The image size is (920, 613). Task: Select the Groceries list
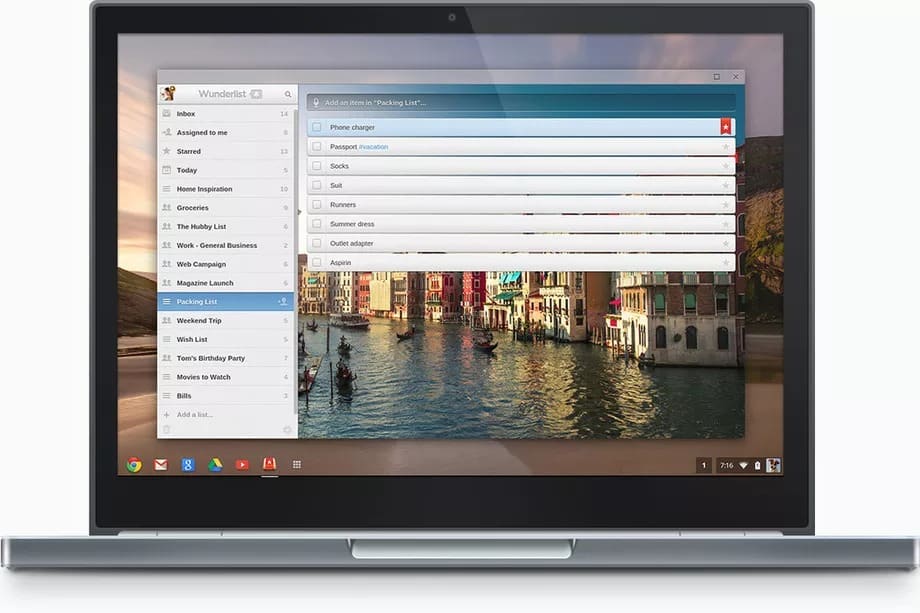225,208
